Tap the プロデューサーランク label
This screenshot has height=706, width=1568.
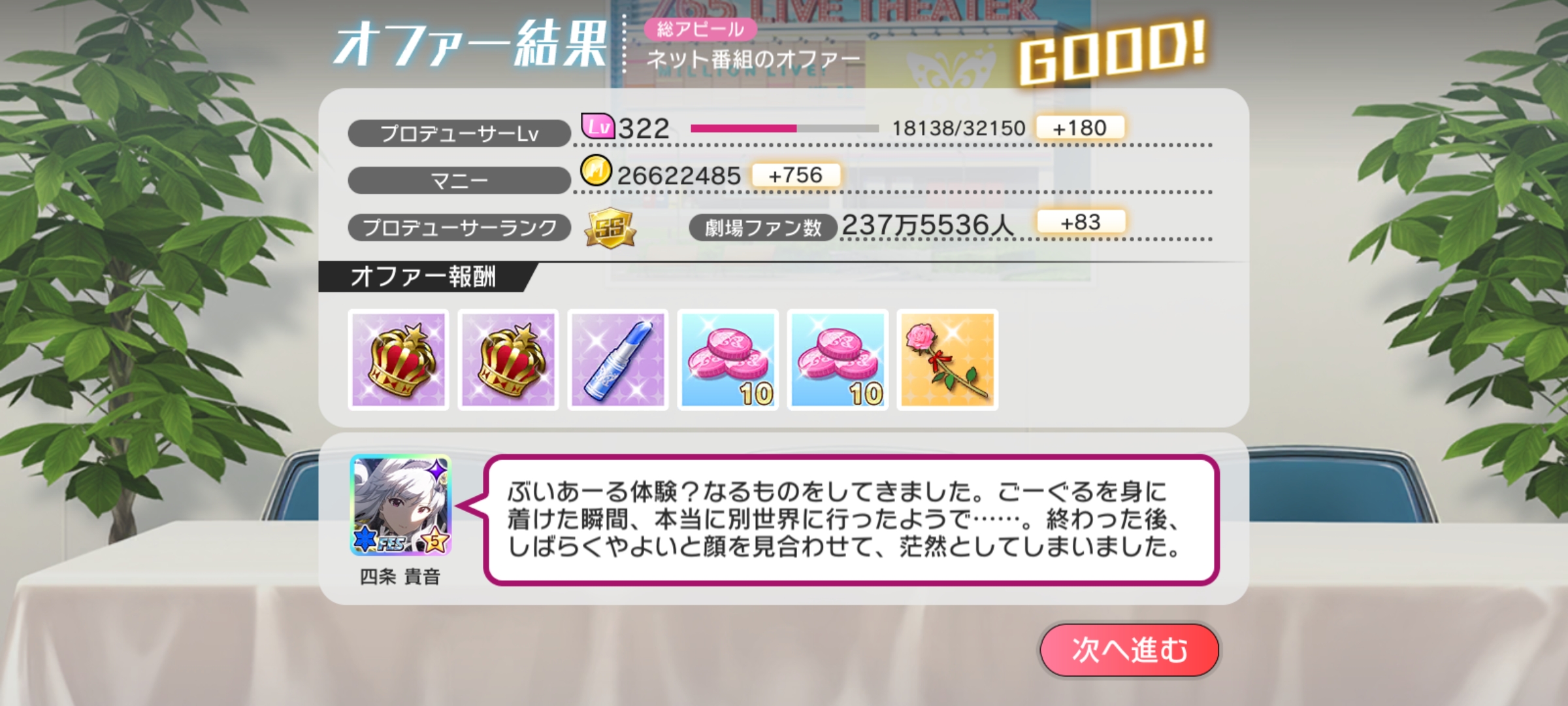pos(459,227)
